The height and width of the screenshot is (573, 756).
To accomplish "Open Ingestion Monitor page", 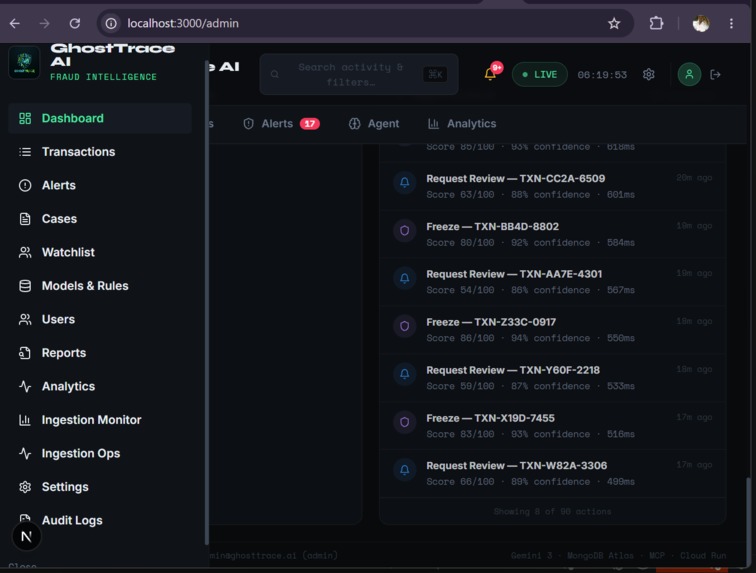I will pyautogui.click(x=100, y=420).
